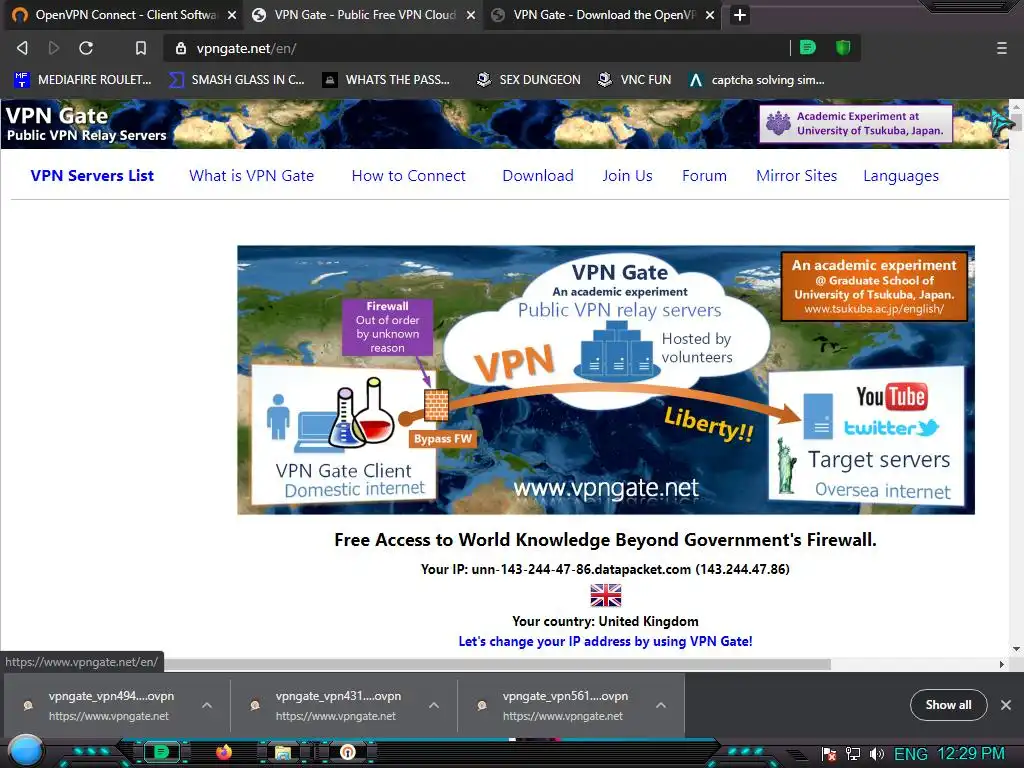Image resolution: width=1024 pixels, height=768 pixels.
Task: Open the Start orb menu
Action: 26,751
